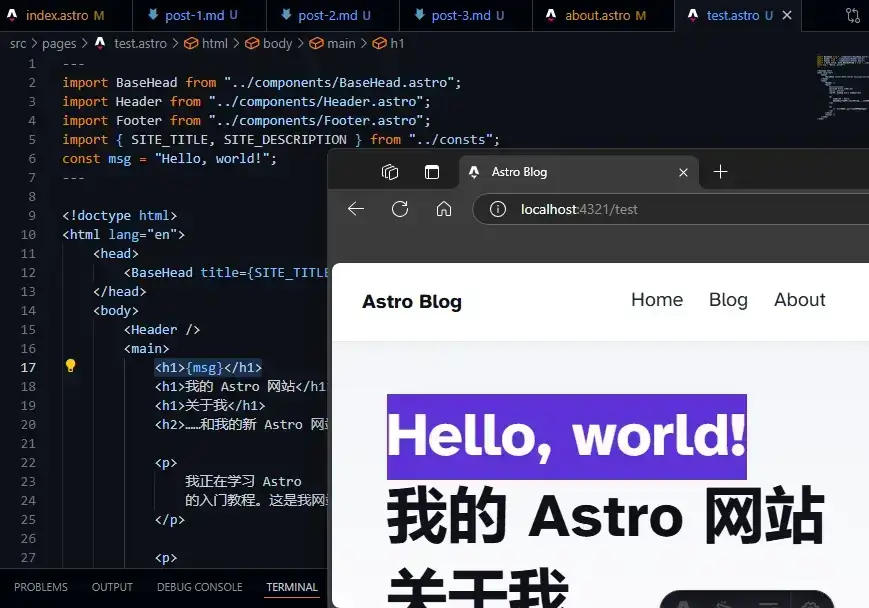Open the Blog navigation link

click(x=728, y=300)
